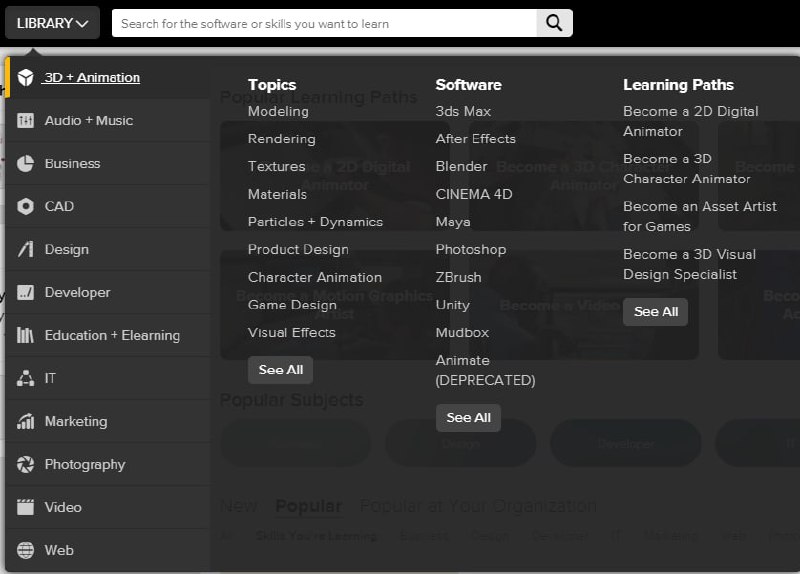Click See All under Topics

click(281, 370)
